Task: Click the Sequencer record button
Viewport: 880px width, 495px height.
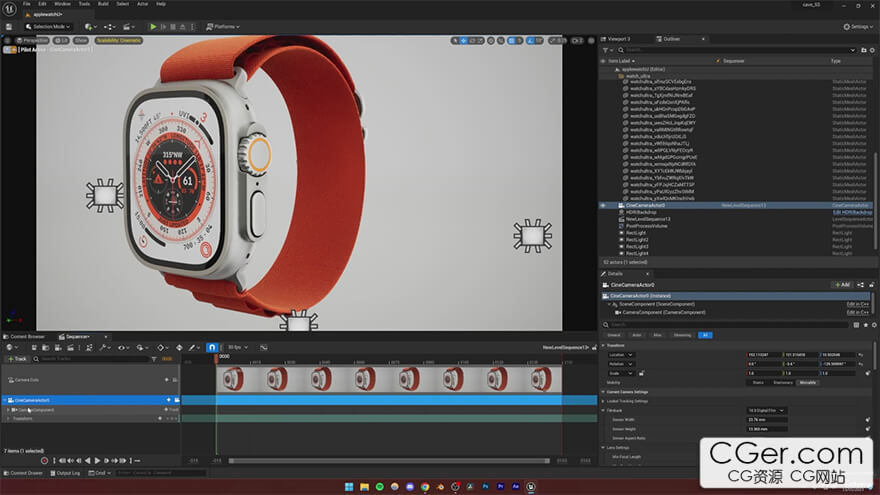Action: (44, 461)
